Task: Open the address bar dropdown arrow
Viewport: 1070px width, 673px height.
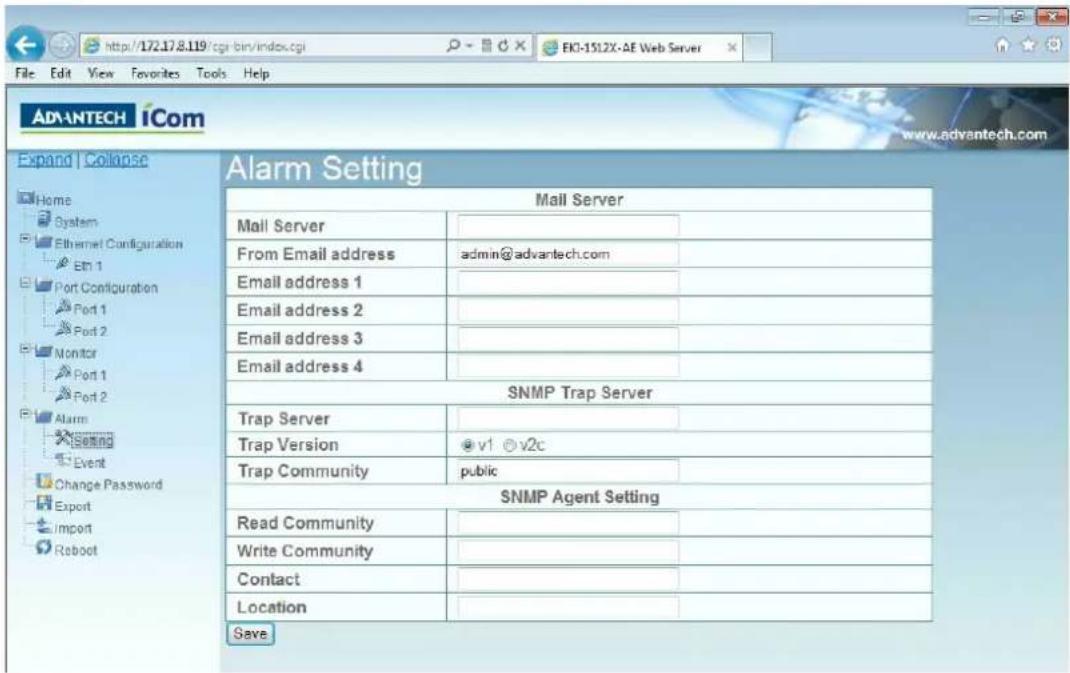Action: pyautogui.click(x=469, y=46)
